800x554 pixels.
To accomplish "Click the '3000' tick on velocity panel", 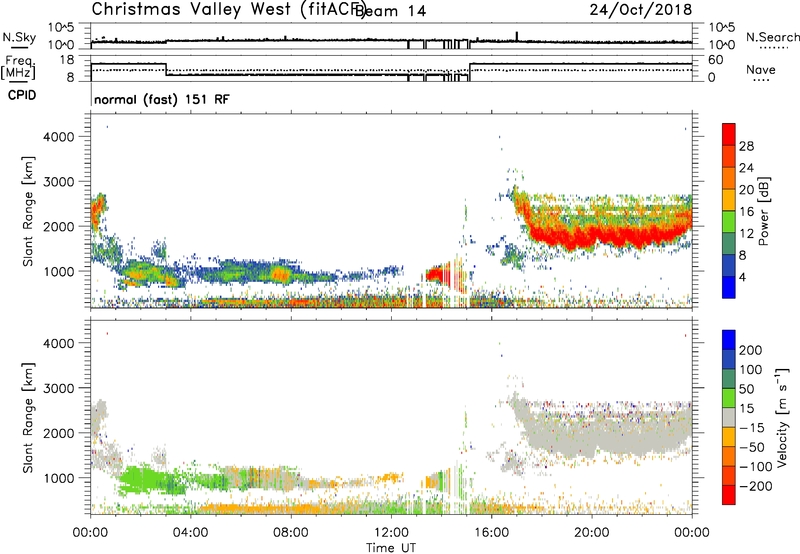I will click(58, 388).
